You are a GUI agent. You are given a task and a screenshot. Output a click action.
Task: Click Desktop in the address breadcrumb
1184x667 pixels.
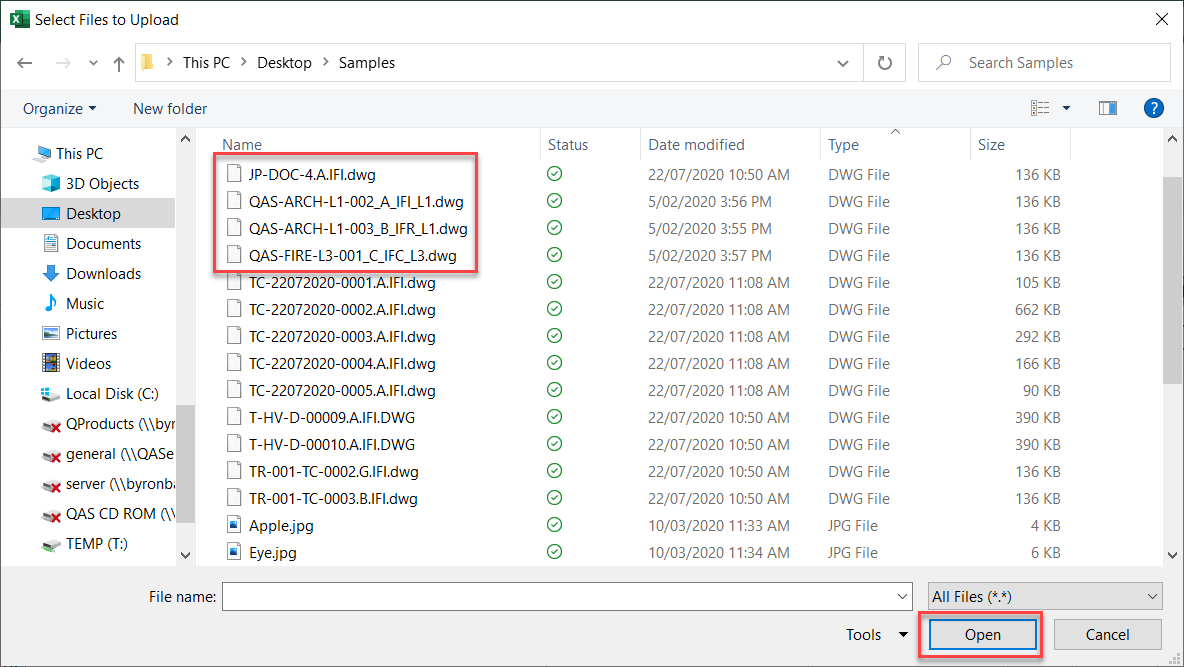[x=284, y=63]
